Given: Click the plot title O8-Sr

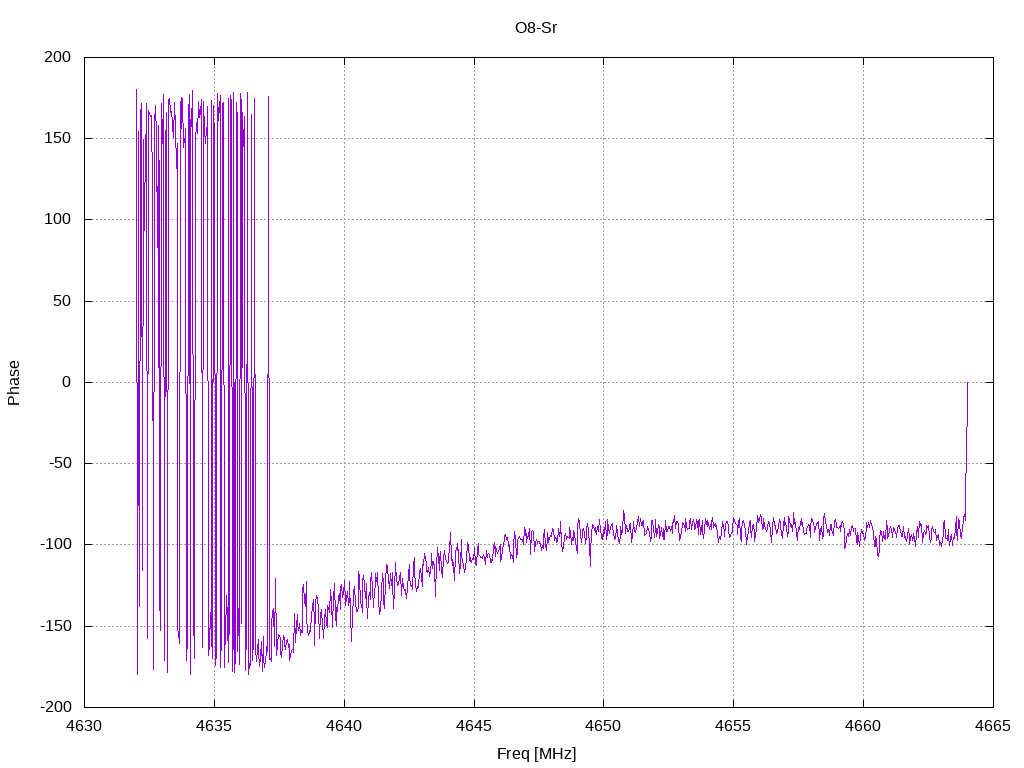Looking at the screenshot, I should 536,28.
